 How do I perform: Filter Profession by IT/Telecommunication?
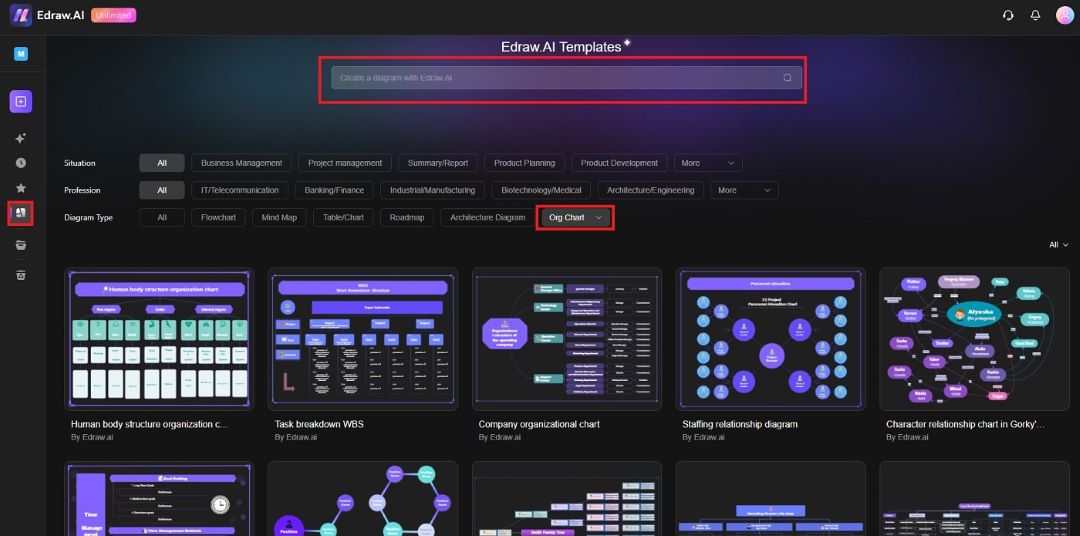[240, 190]
